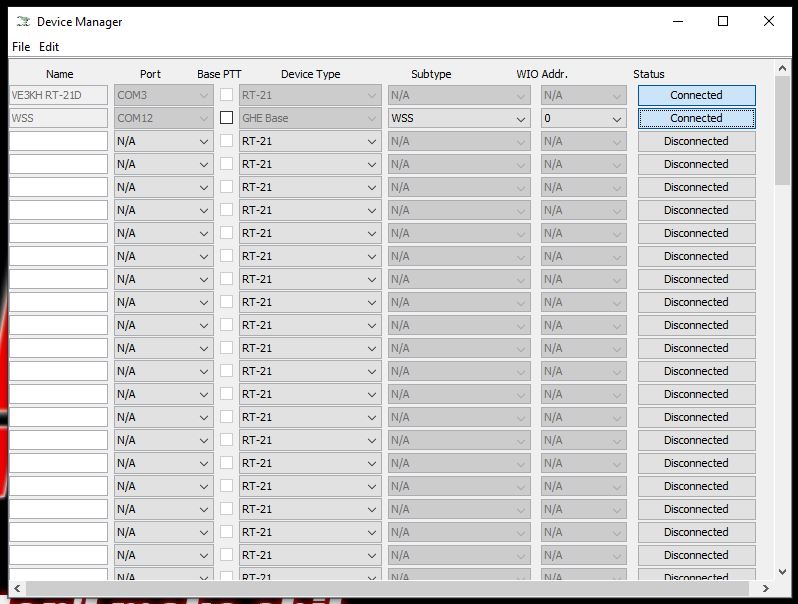Enable Base PTT in first Disconnected row
Viewport: 798px width, 604px height.
(x=227, y=141)
